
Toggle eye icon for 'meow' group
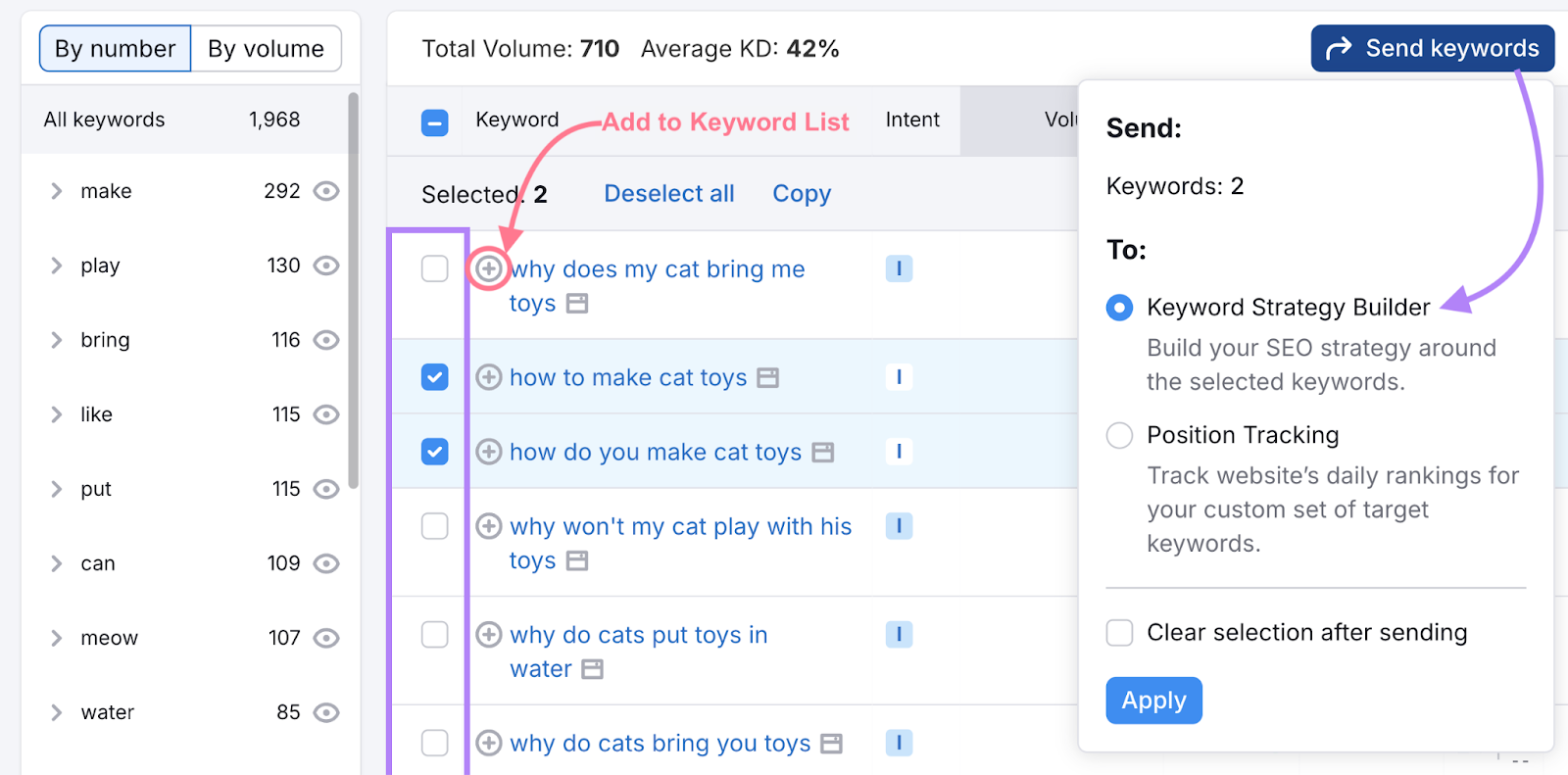click(326, 638)
